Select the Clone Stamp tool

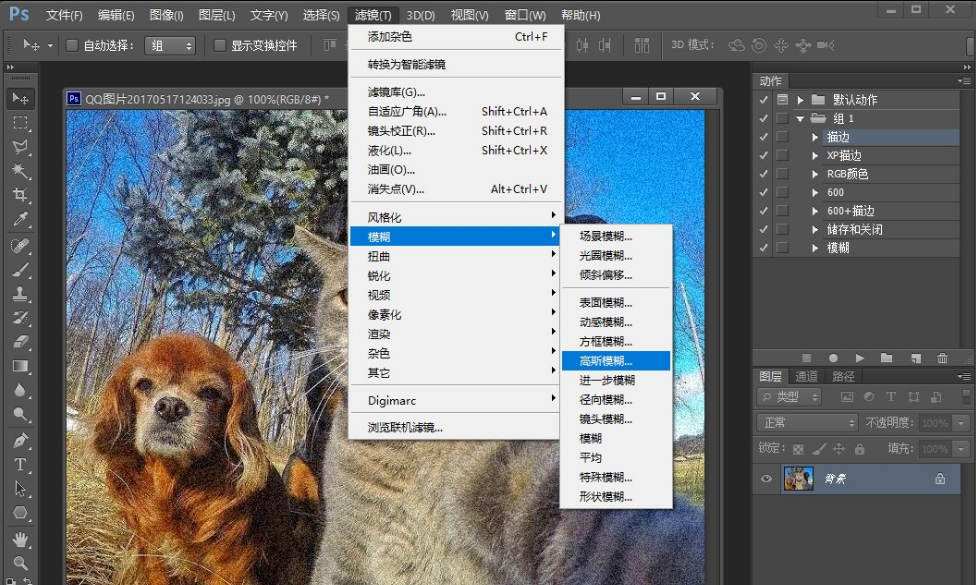pyautogui.click(x=20, y=294)
